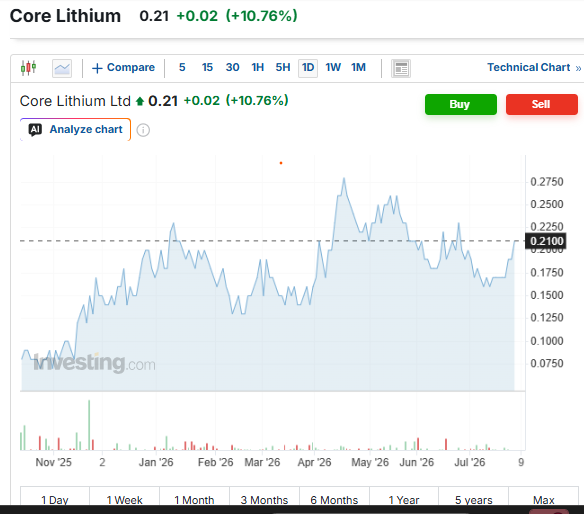Set chart interval to 5 minutes
Viewport: 584px width, 514px height.
[182, 67]
